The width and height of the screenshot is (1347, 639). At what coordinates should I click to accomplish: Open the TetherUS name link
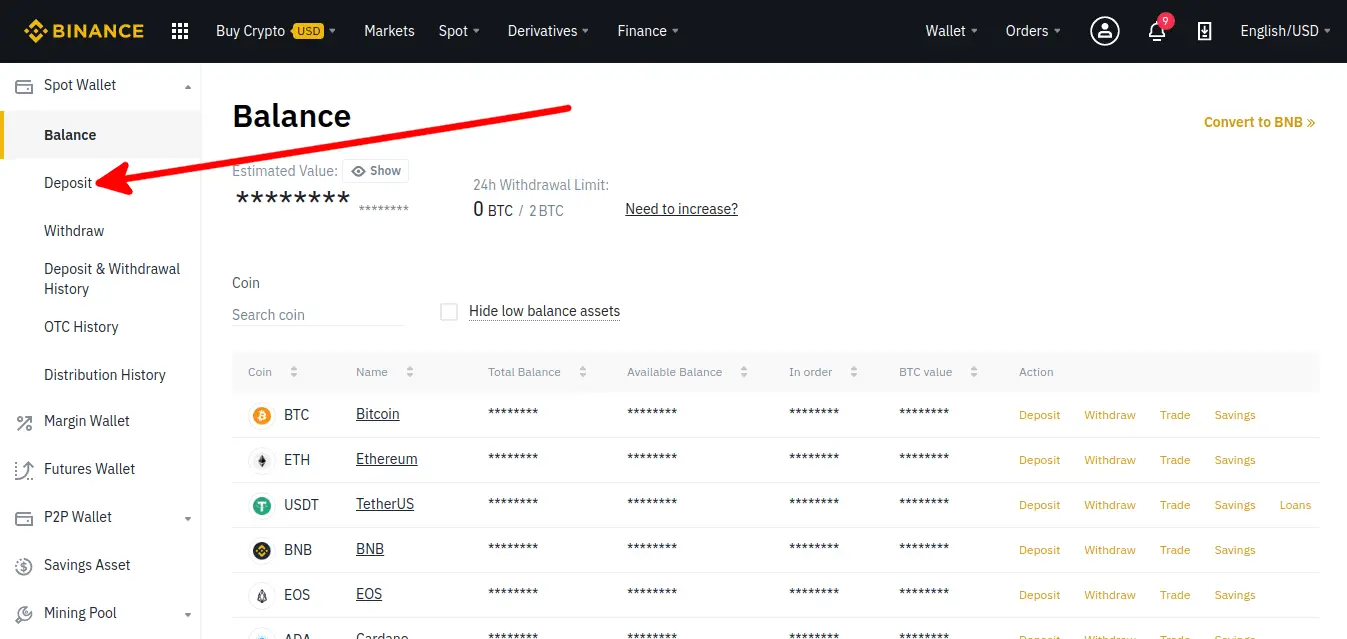click(385, 504)
